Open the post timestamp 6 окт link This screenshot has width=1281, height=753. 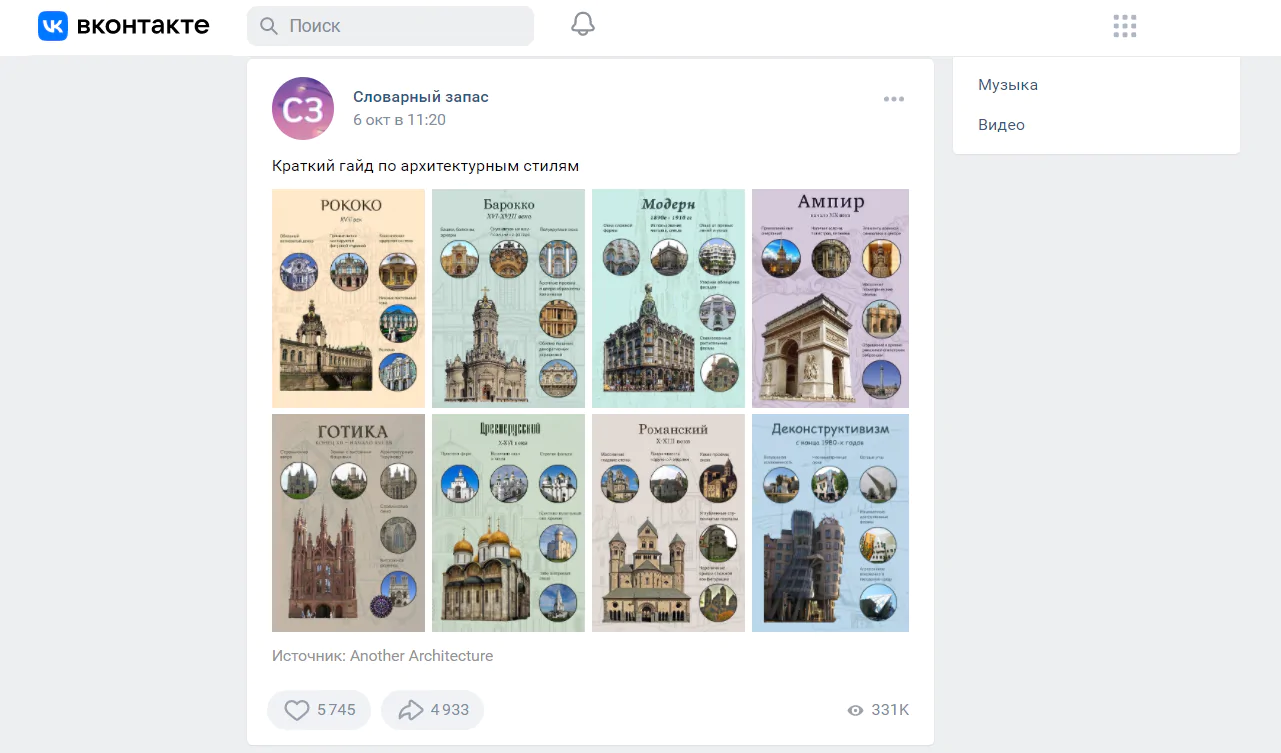click(399, 120)
